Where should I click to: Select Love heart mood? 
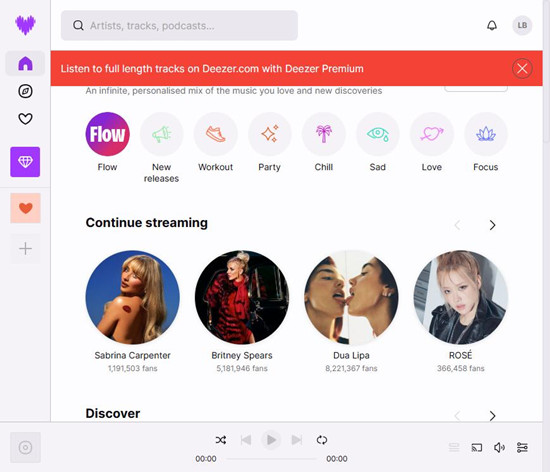pos(431,134)
